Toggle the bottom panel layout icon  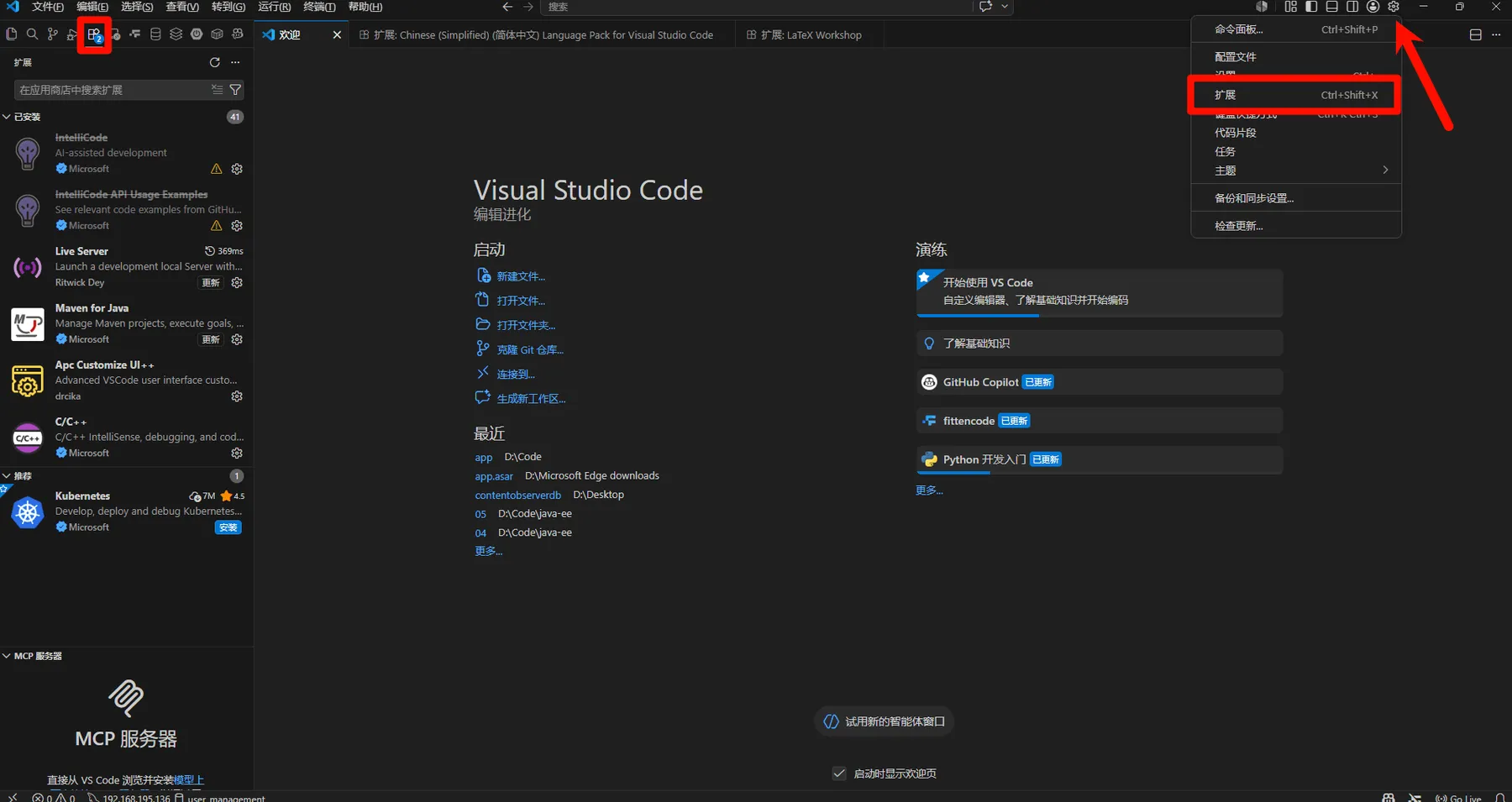1332,7
